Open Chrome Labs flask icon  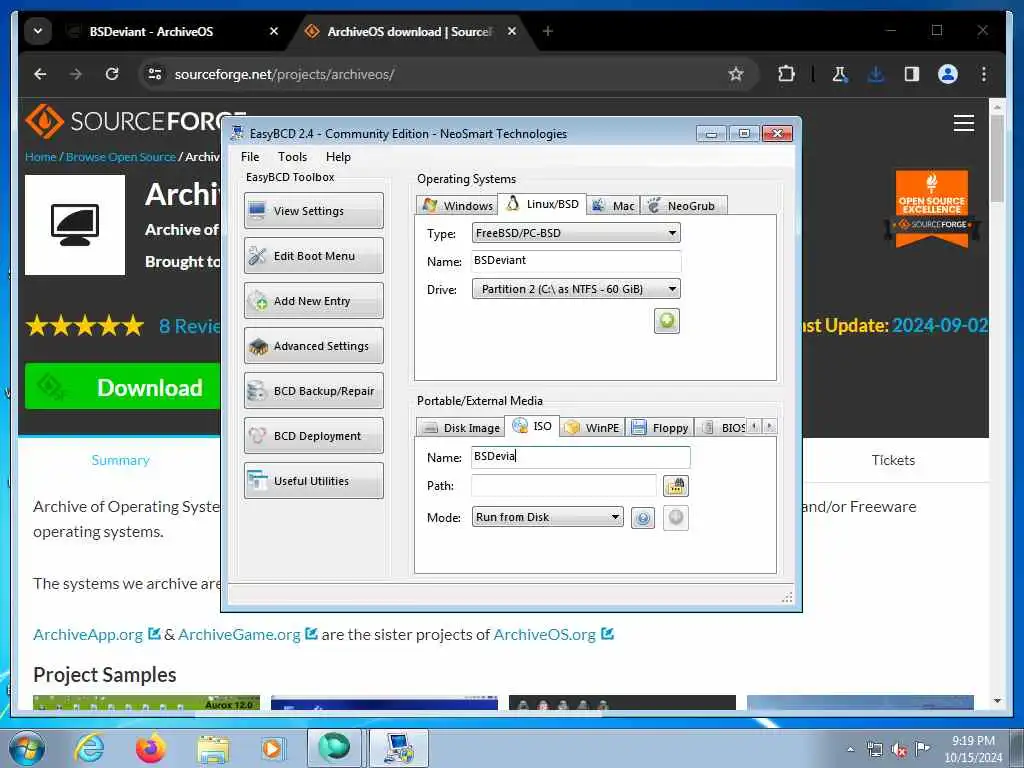coord(840,74)
